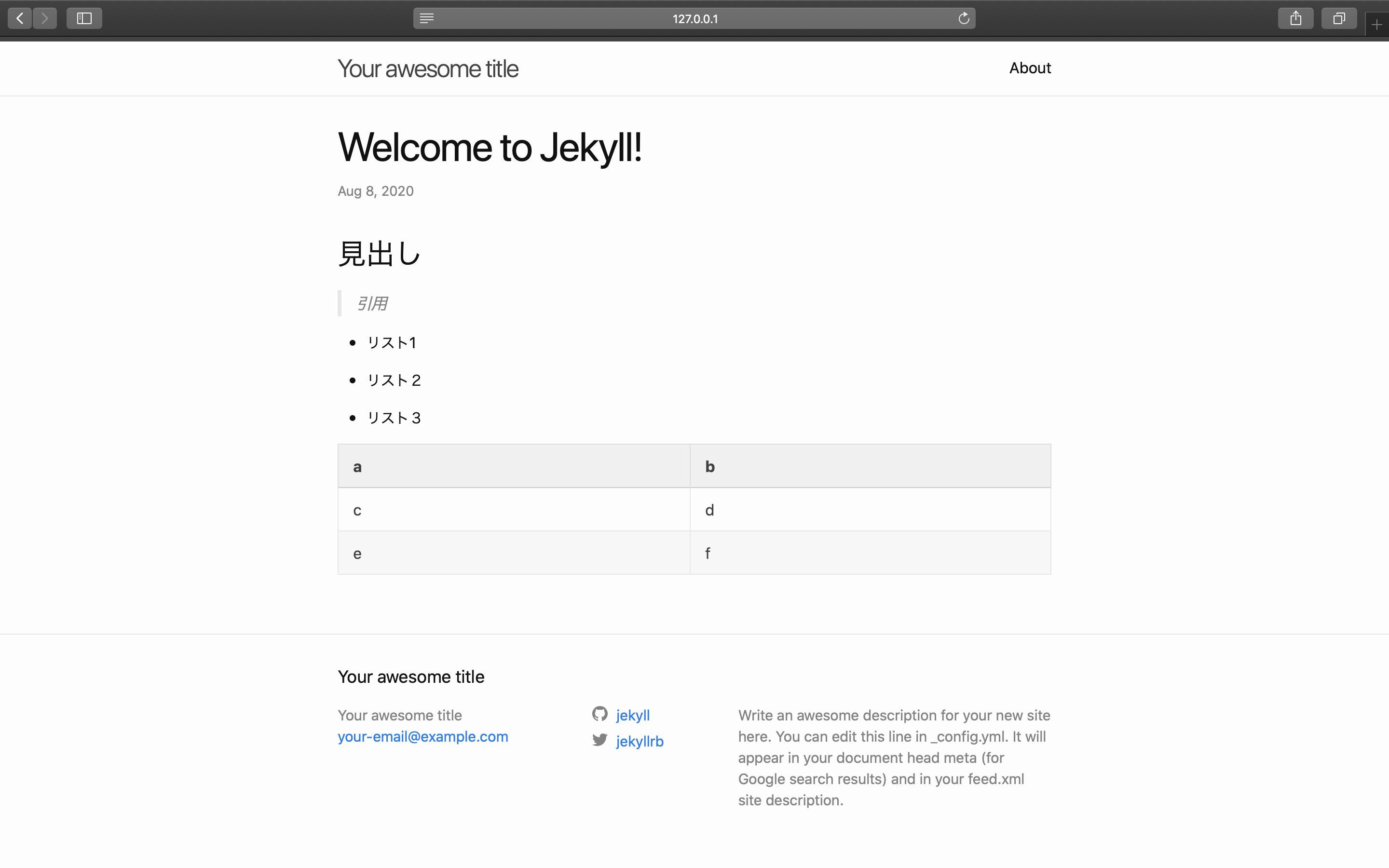Viewport: 1389px width, 868px height.
Task: Open the Share menu icon
Action: (x=1295, y=18)
